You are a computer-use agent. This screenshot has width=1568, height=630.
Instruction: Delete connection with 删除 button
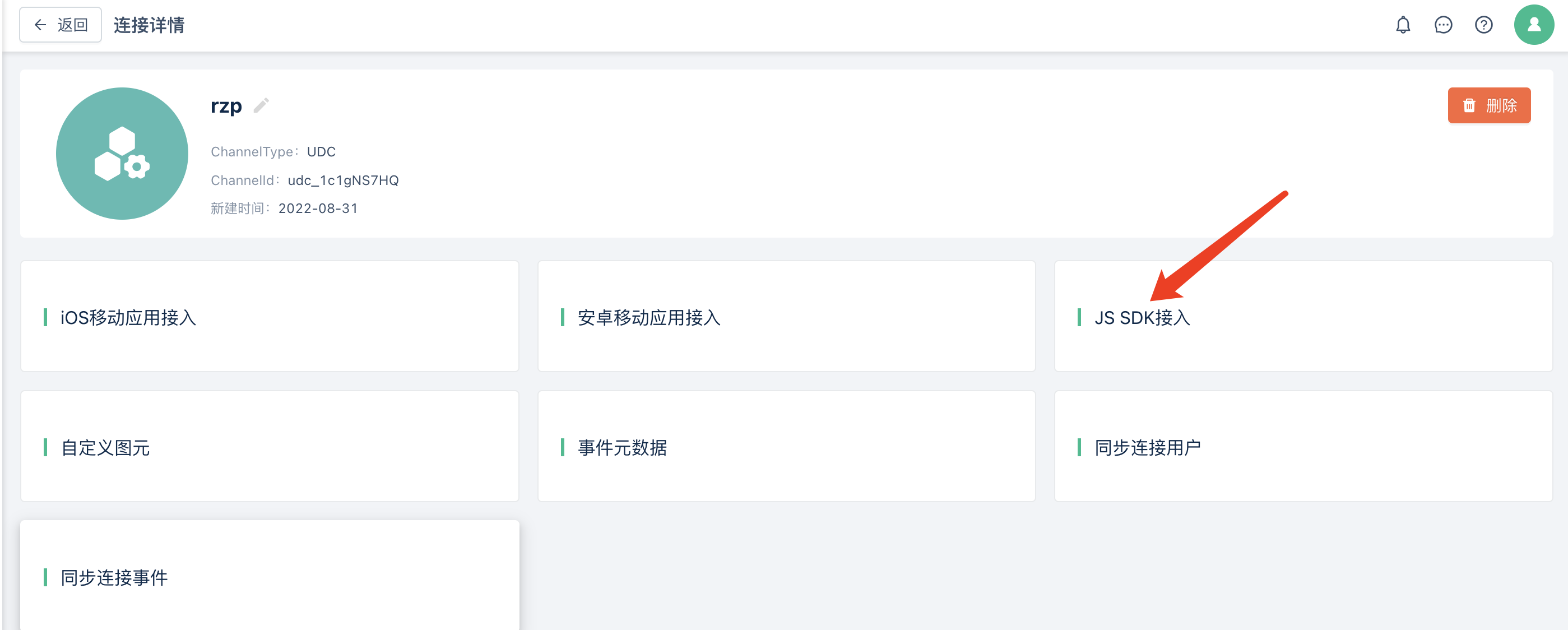pyautogui.click(x=1489, y=105)
